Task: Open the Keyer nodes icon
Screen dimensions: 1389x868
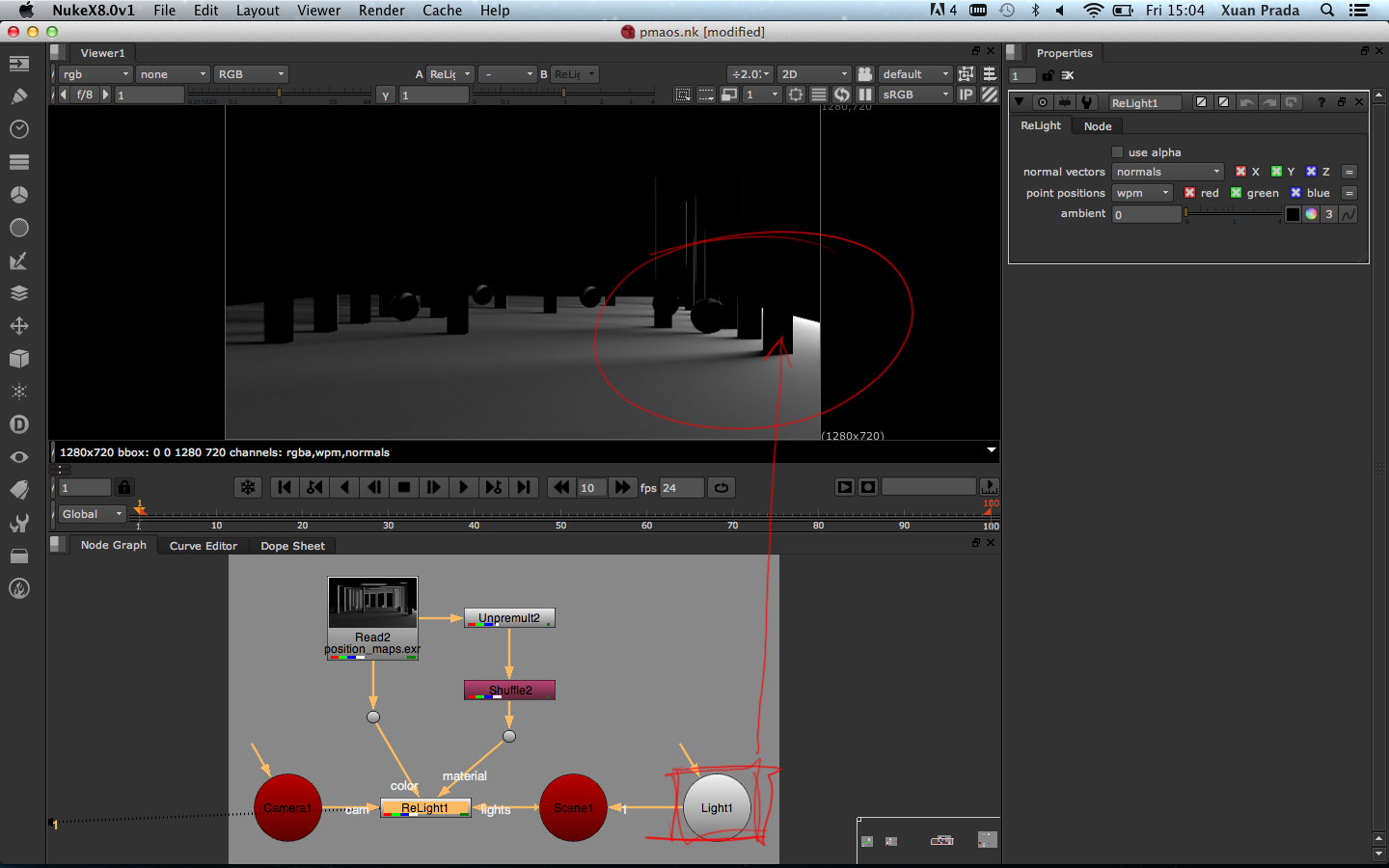Action: (x=18, y=260)
